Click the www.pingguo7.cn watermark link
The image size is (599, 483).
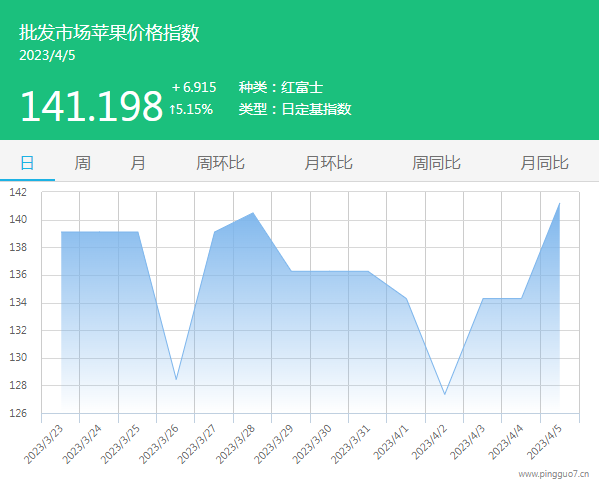[x=554, y=474]
